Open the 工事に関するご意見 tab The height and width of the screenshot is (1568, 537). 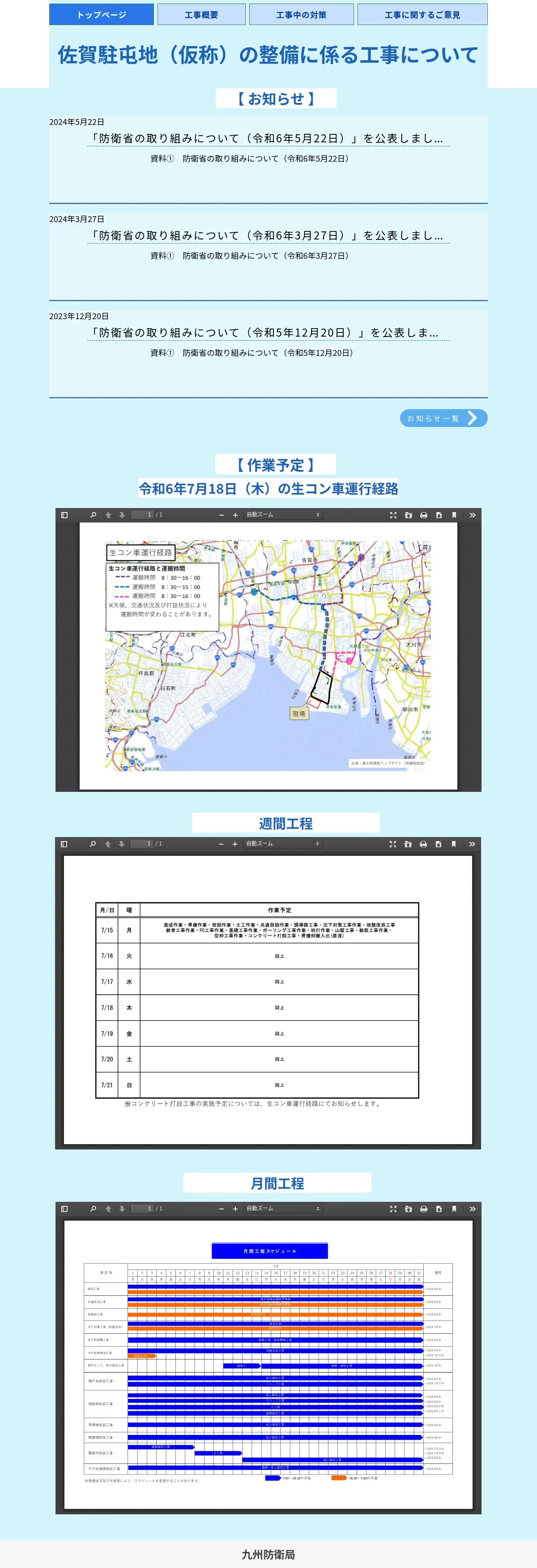422,15
